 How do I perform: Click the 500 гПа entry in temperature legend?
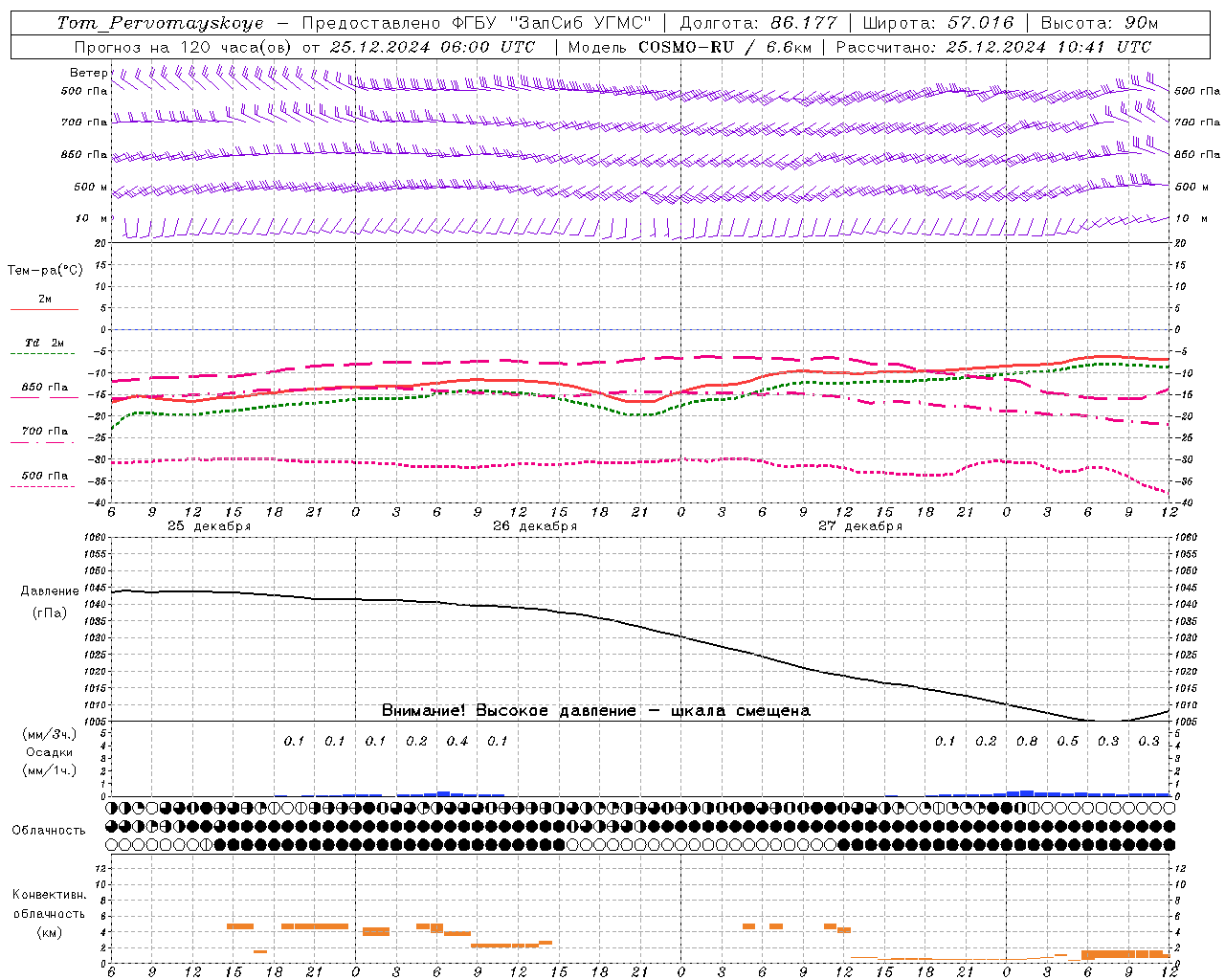click(45, 476)
